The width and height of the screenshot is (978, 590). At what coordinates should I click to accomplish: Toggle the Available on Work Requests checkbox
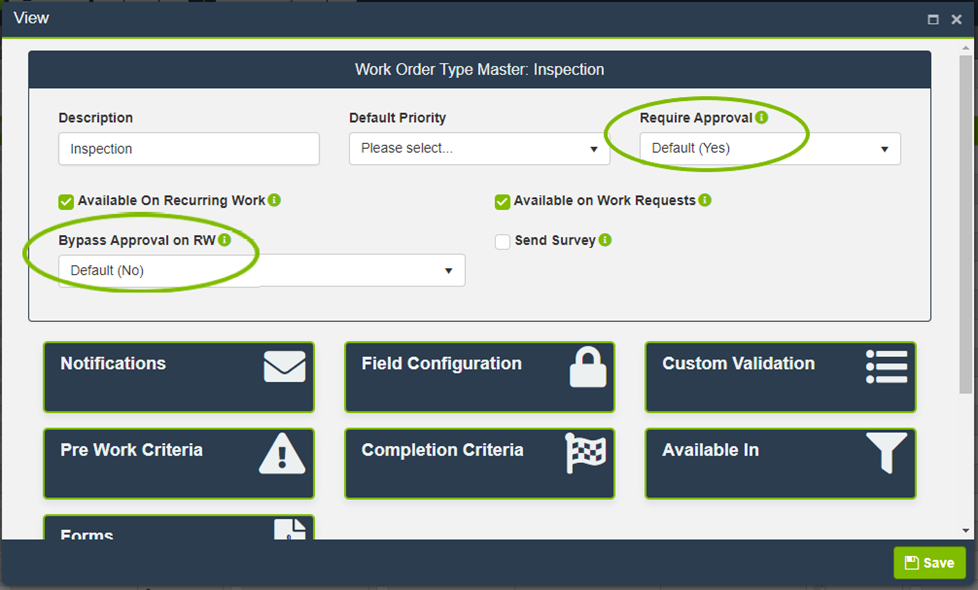502,201
